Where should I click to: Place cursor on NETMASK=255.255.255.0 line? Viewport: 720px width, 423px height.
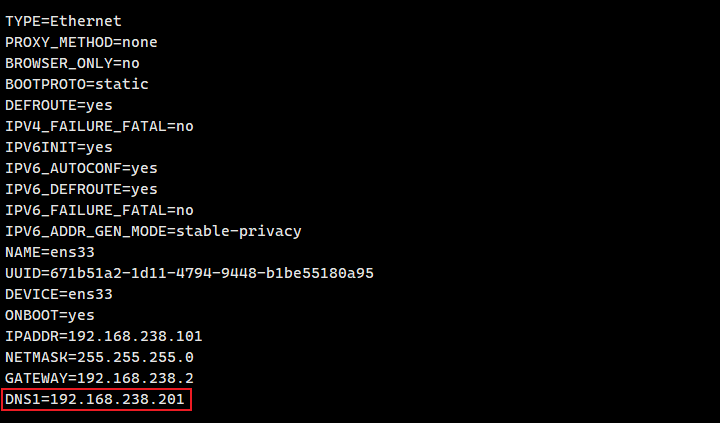click(99, 357)
